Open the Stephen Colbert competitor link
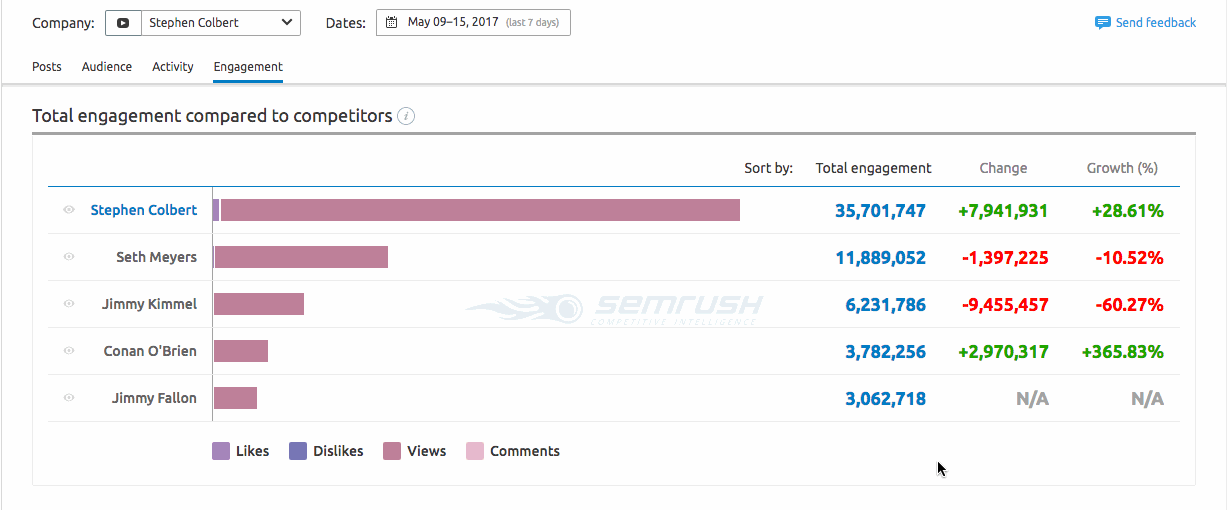 144,210
